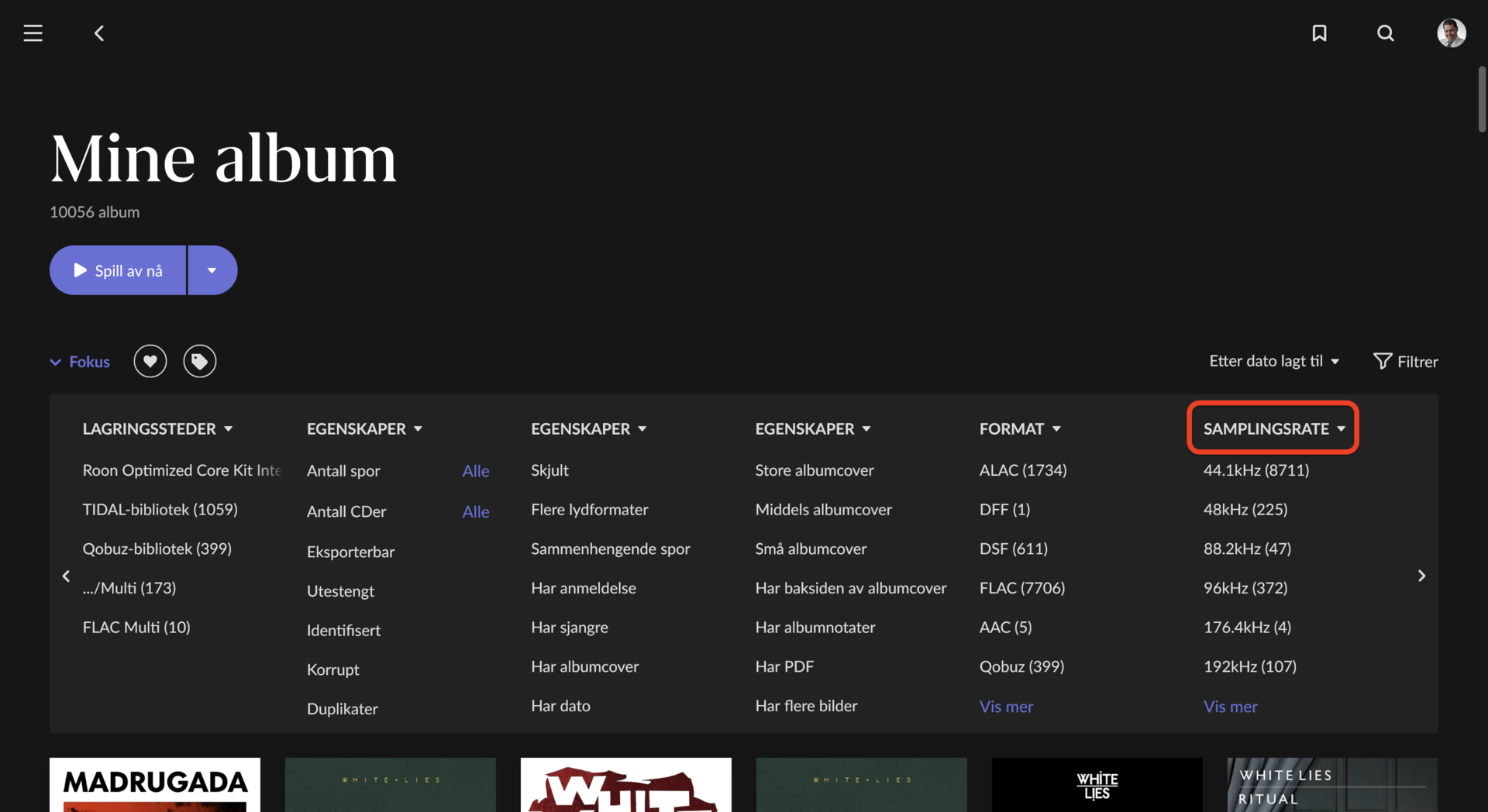The image size is (1488, 812).
Task: Filter by Qobuz-bibliotek (399)
Action: (157, 549)
